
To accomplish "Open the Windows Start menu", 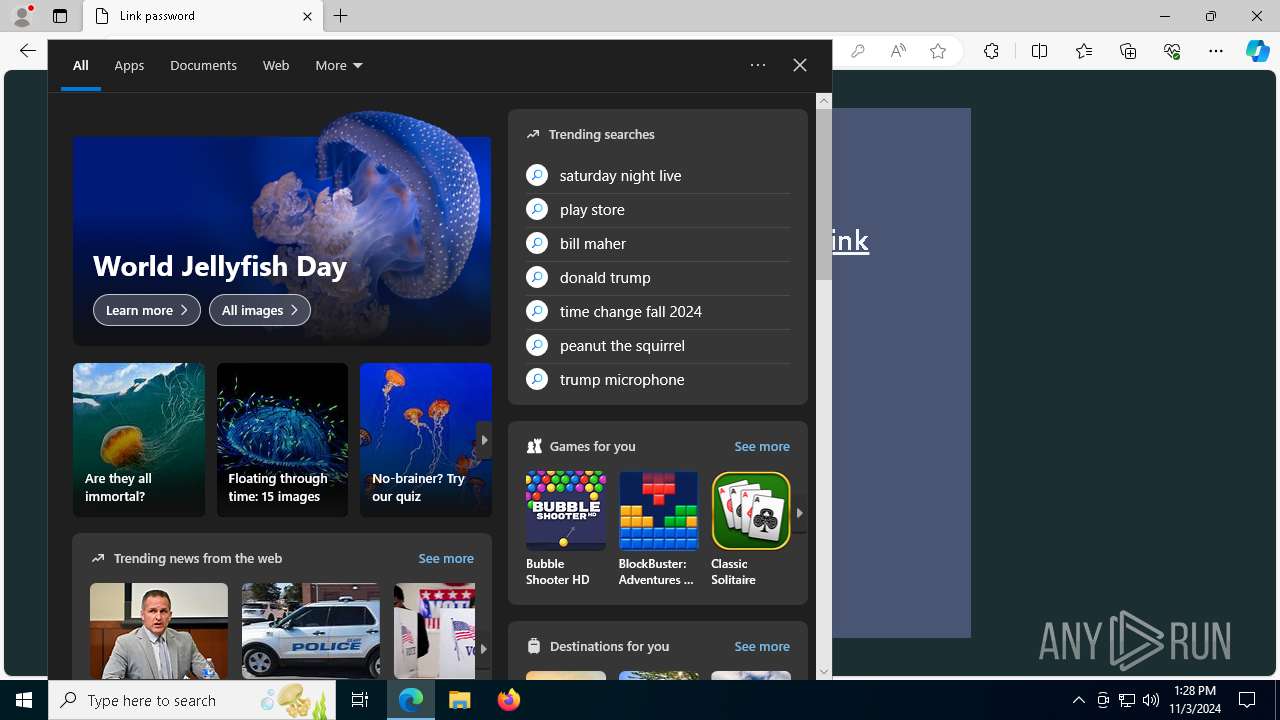I will tap(24, 700).
